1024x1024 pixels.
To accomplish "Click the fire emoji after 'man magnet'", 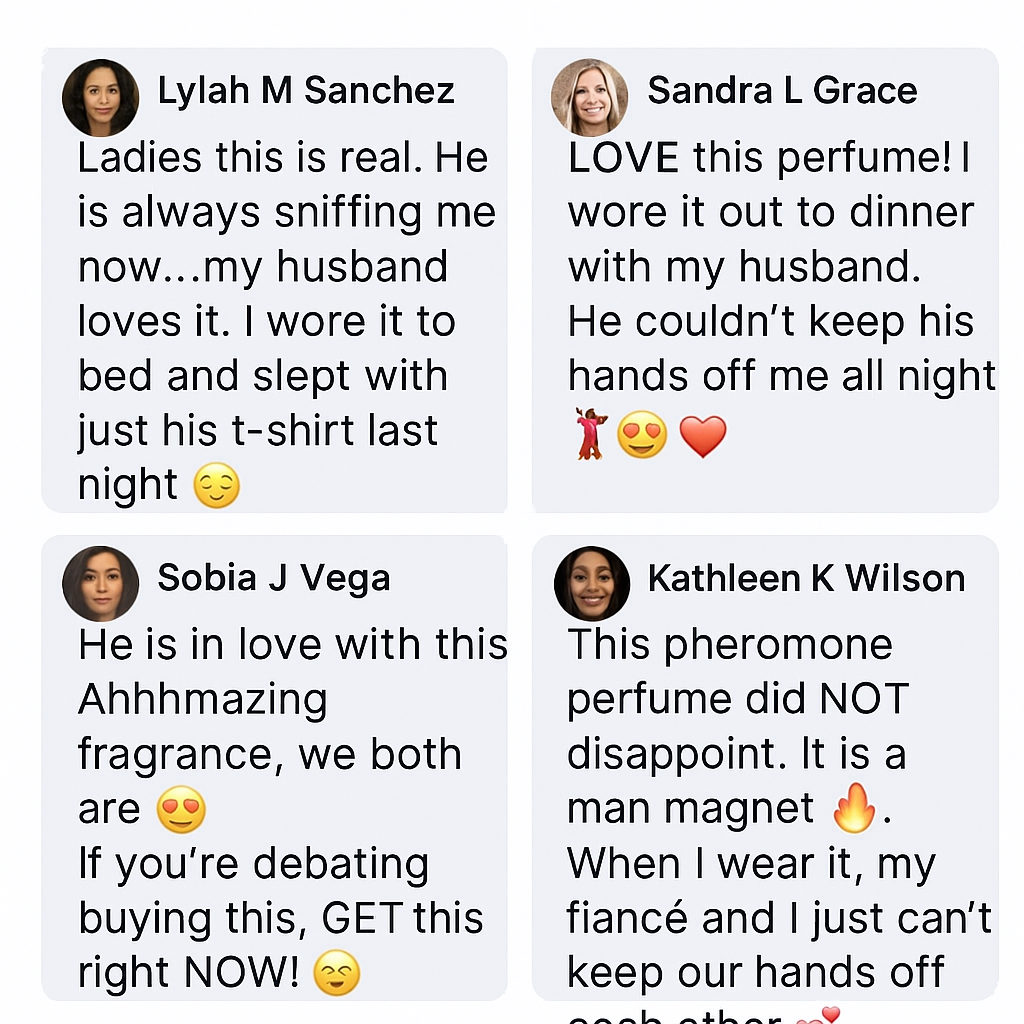I will (x=854, y=807).
